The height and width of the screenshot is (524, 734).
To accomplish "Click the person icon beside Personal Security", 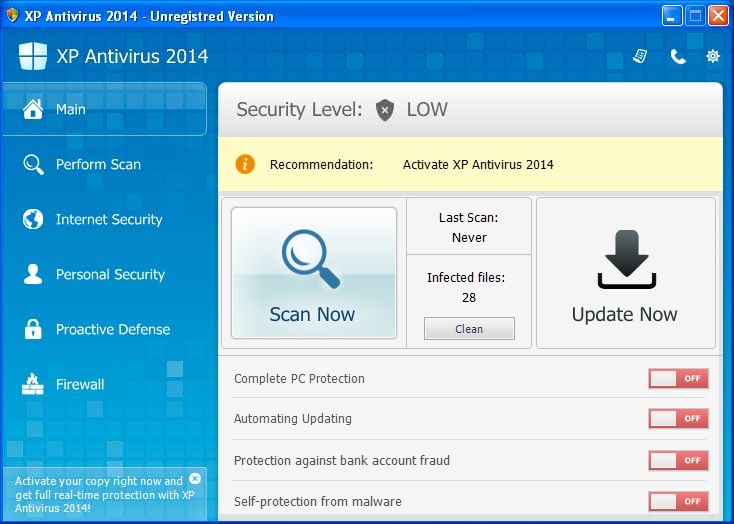I will (x=33, y=274).
